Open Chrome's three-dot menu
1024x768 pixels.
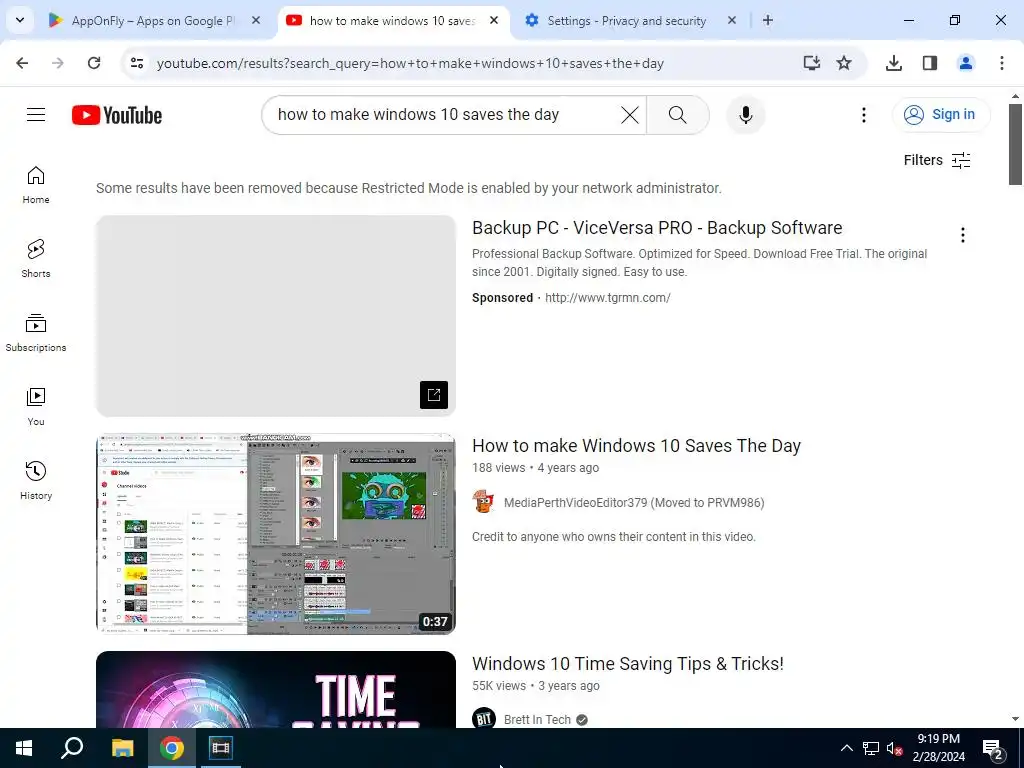coord(1001,63)
